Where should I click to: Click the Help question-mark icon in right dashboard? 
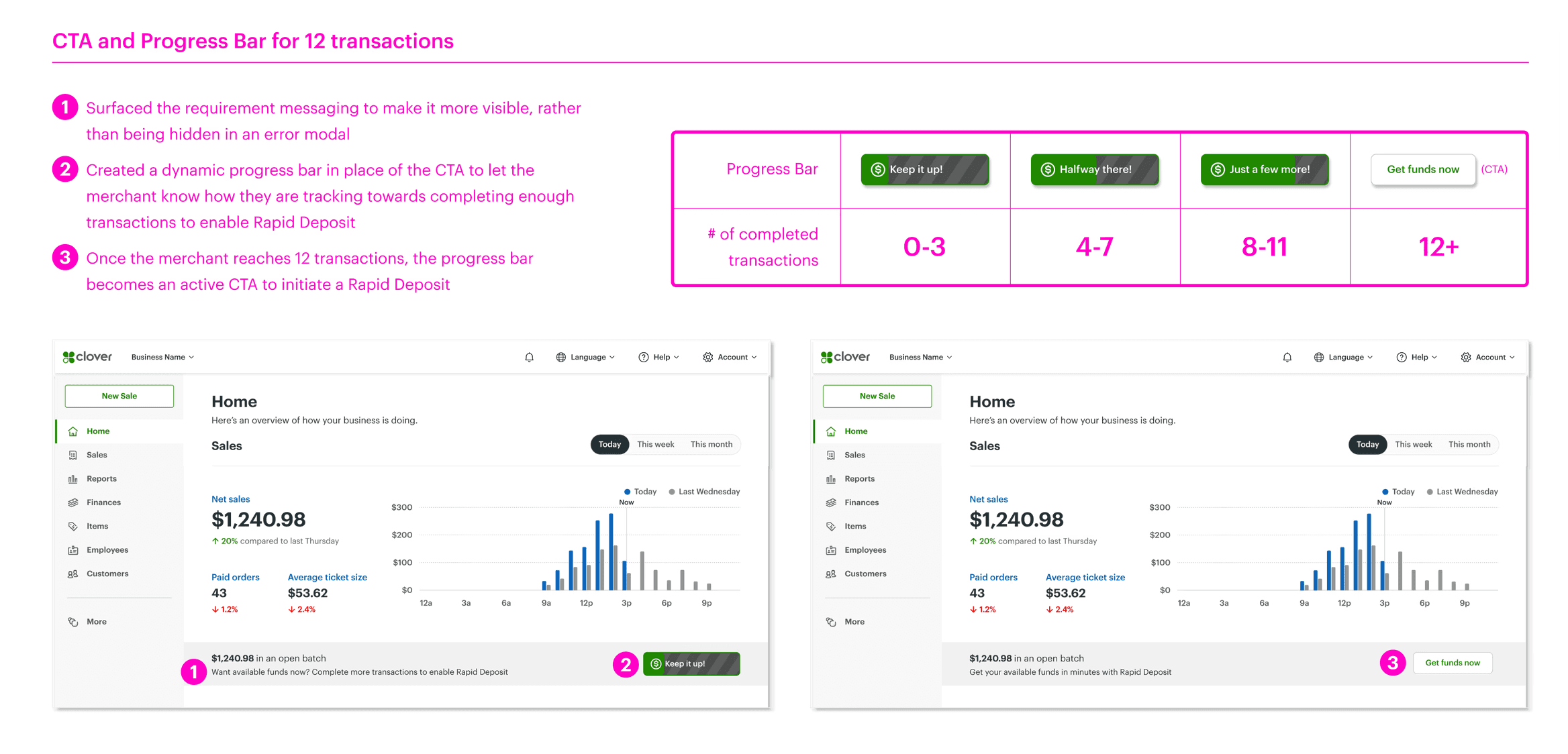coord(1402,358)
